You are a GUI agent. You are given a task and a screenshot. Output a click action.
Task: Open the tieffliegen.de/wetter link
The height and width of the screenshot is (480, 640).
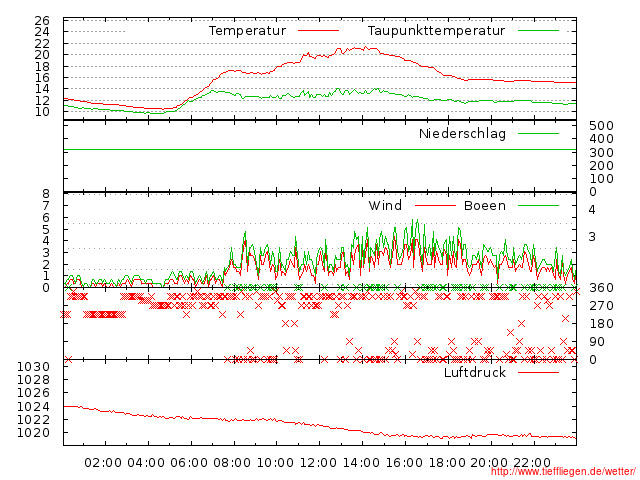(x=563, y=472)
